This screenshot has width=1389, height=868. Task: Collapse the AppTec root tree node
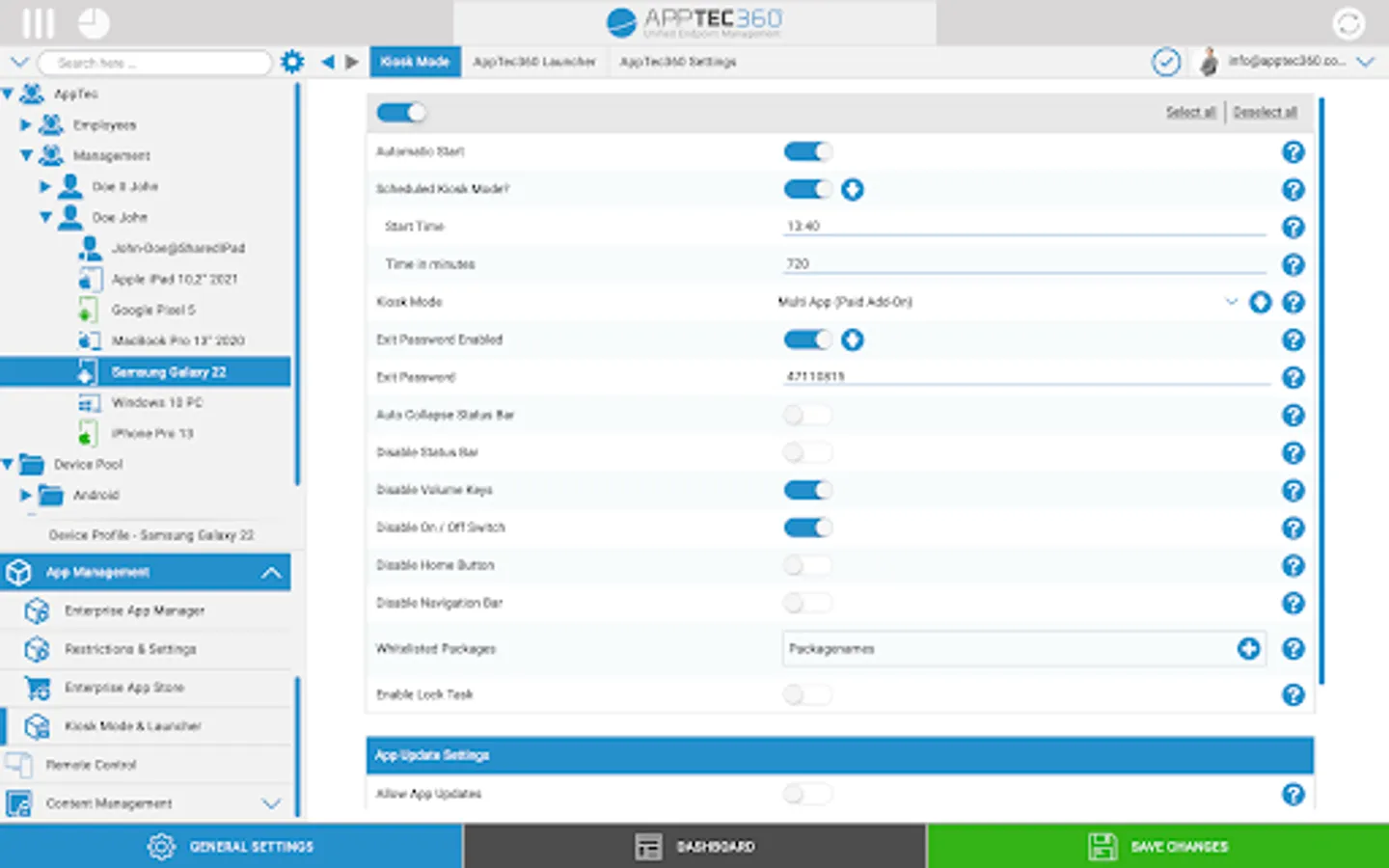click(8, 94)
